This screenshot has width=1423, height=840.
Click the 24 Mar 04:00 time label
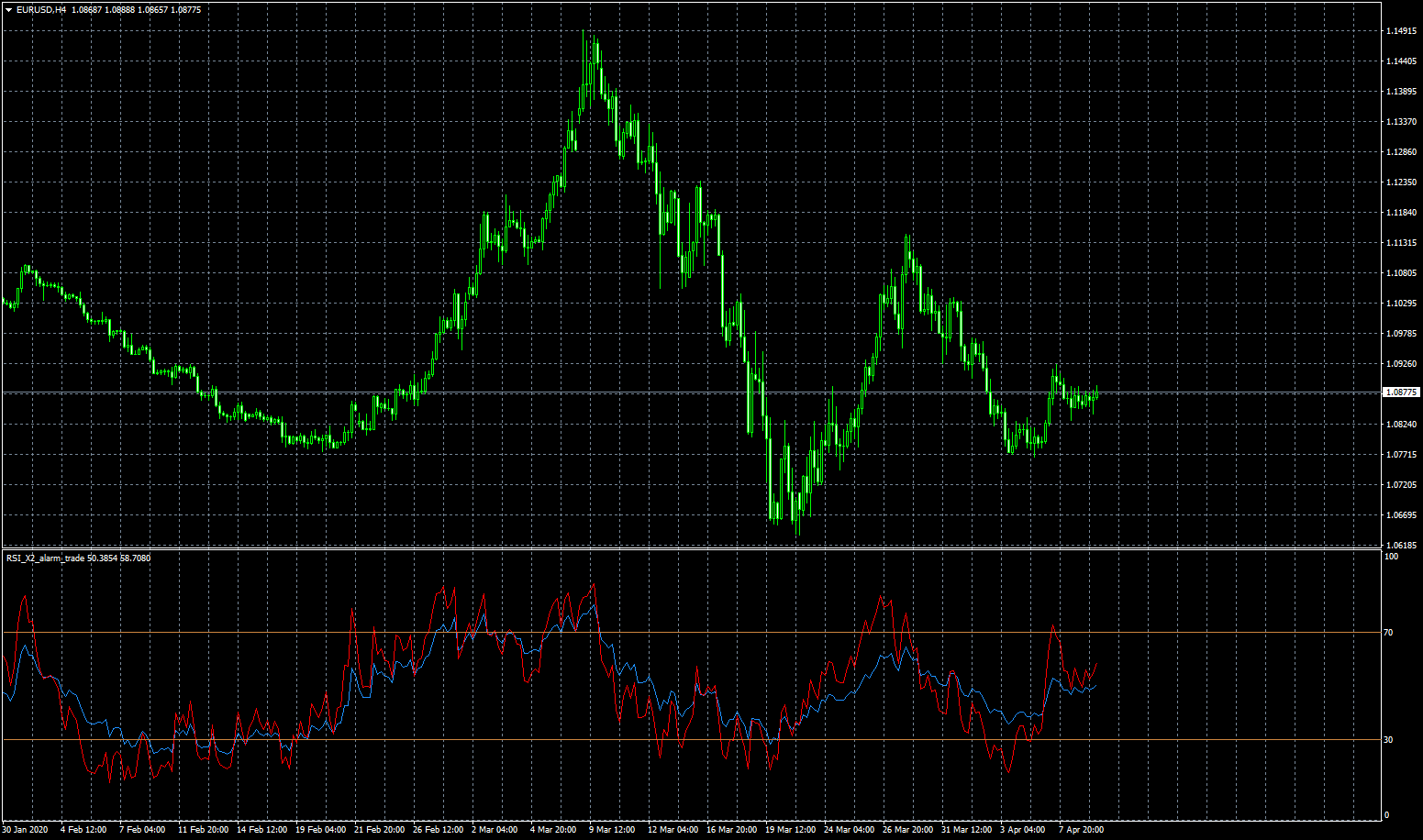tap(849, 830)
